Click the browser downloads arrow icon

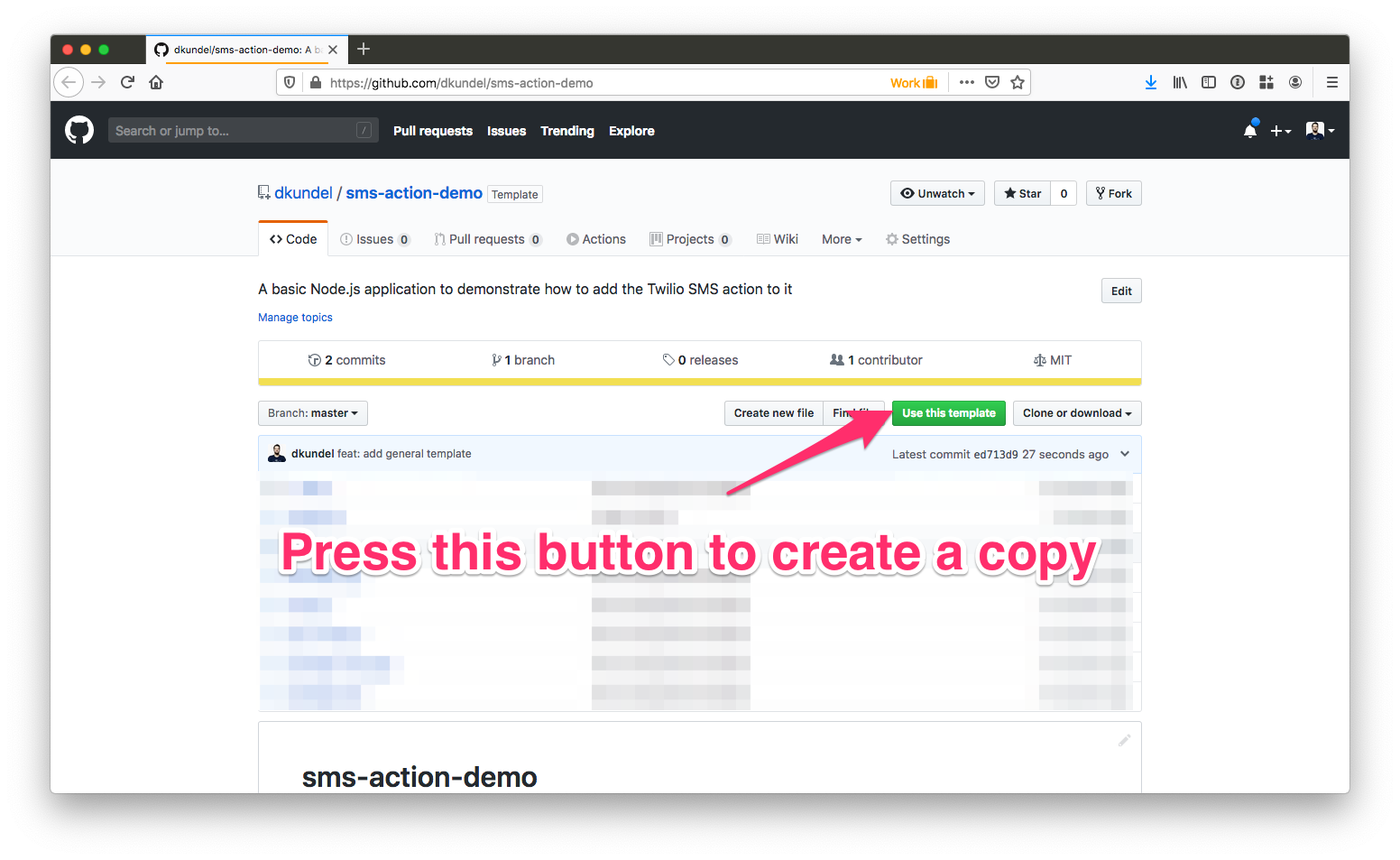1150,82
